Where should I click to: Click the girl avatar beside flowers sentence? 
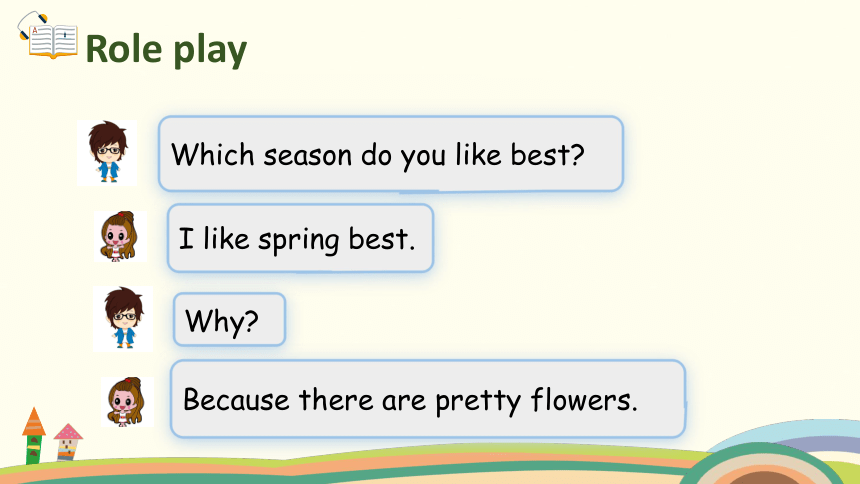[127, 402]
